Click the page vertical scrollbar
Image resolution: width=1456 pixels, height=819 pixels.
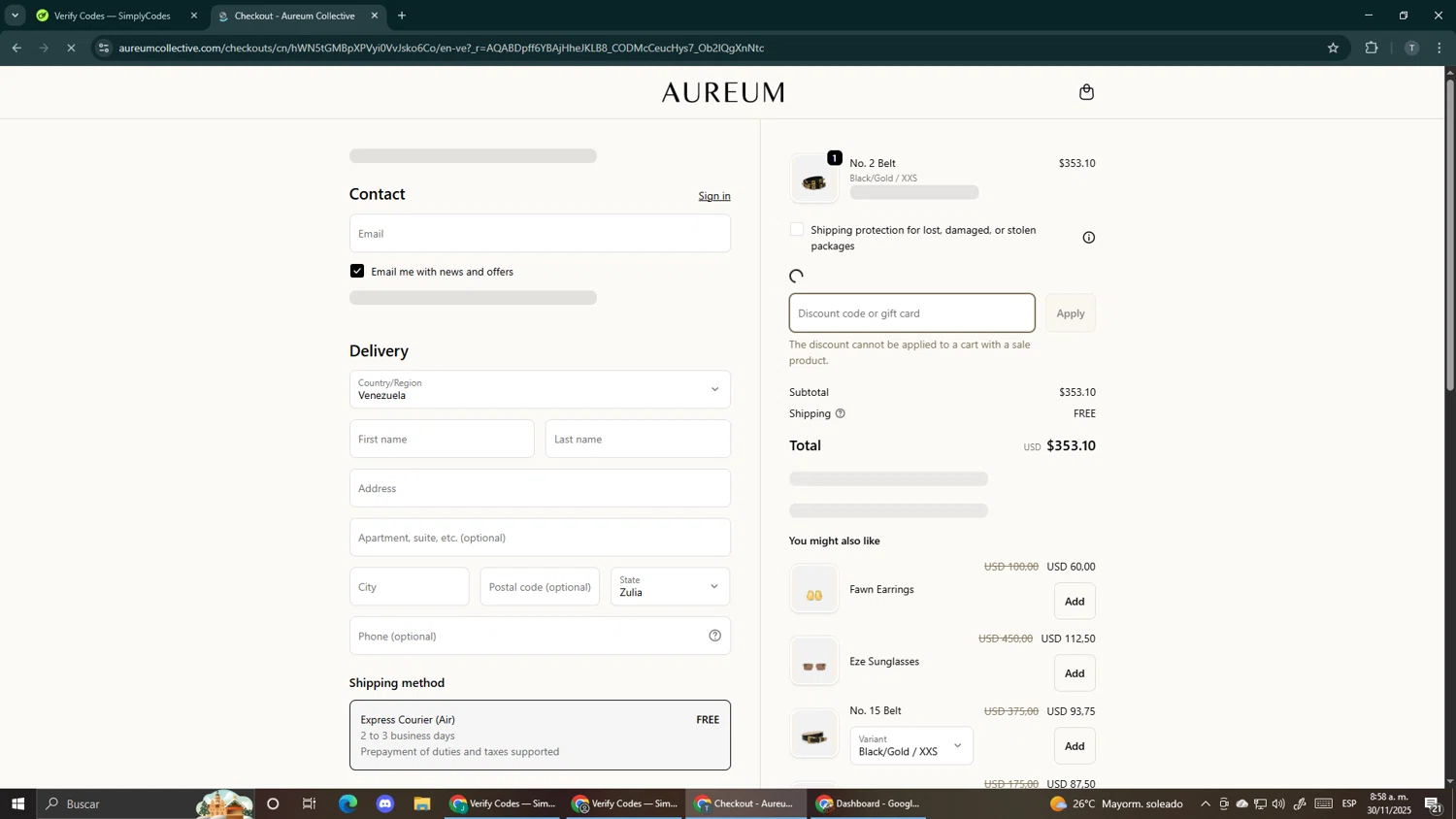[x=1450, y=235]
